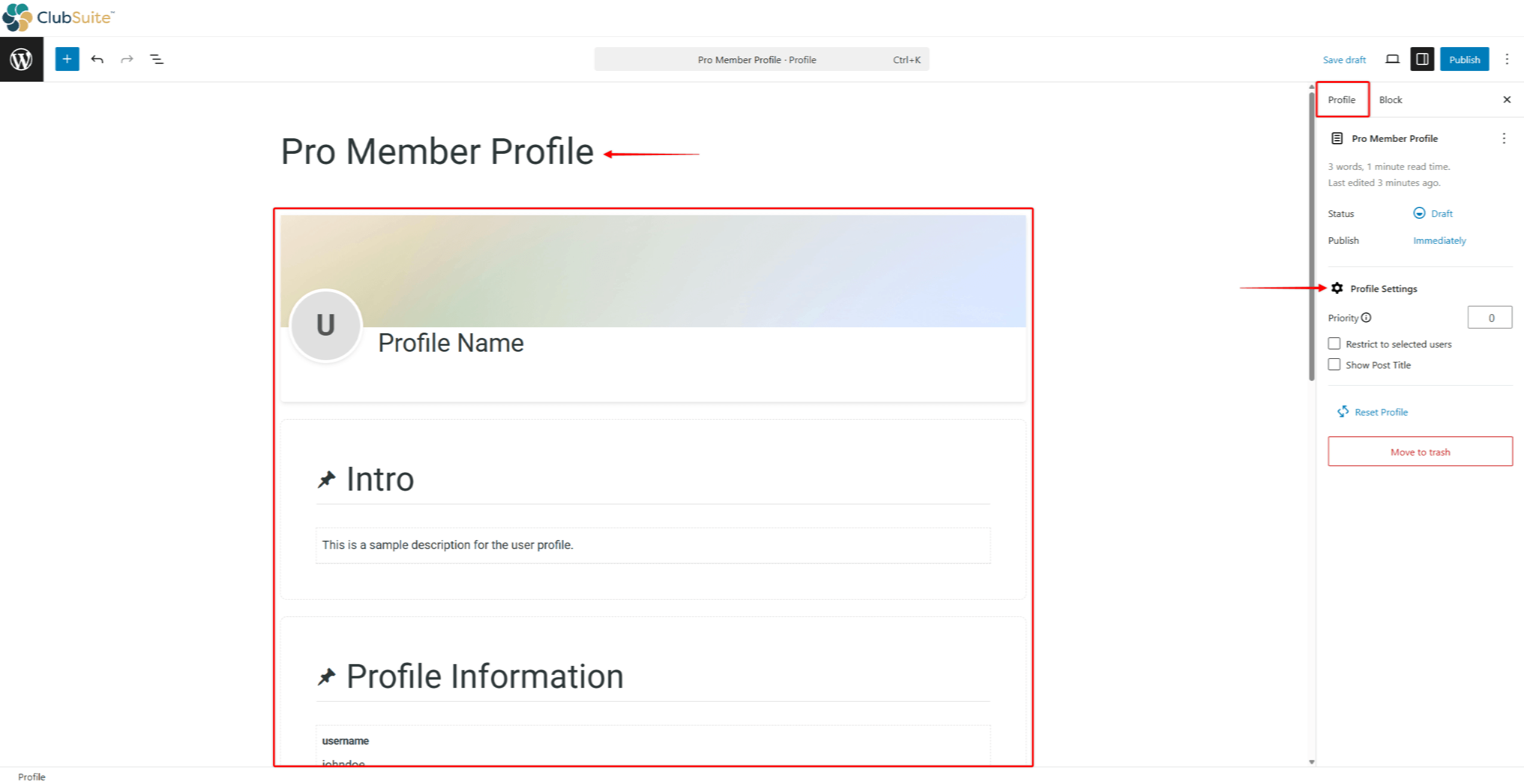1524x784 pixels.
Task: Open the block inserter
Action: (x=67, y=59)
